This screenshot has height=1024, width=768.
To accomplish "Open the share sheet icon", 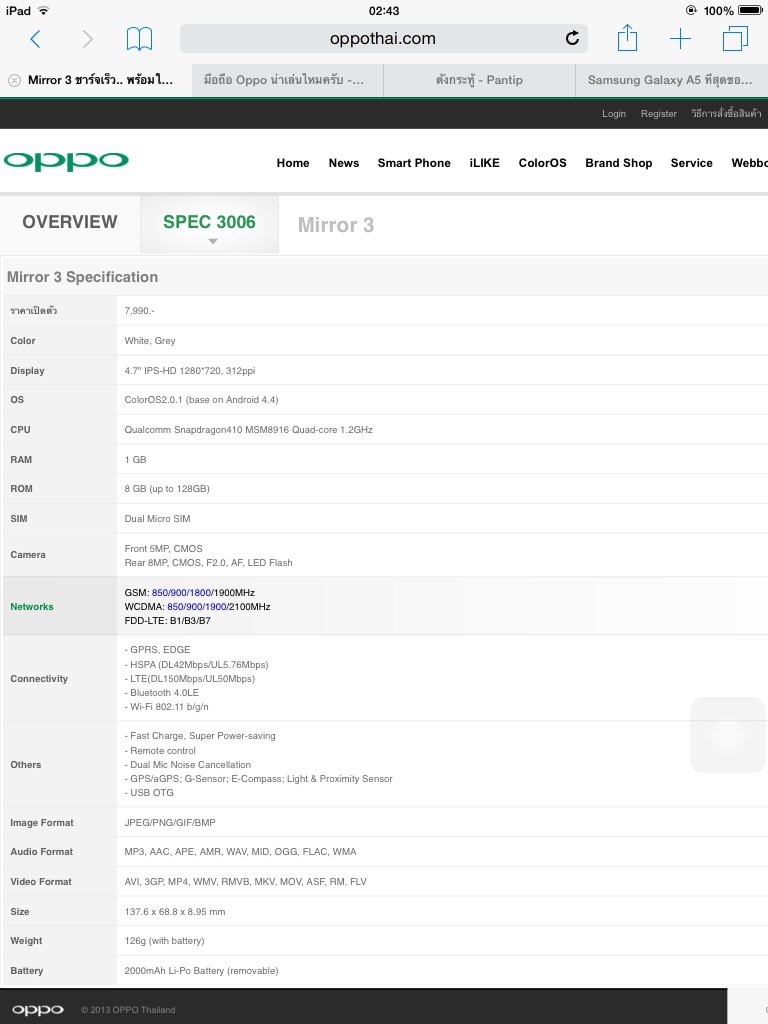I will pyautogui.click(x=627, y=38).
